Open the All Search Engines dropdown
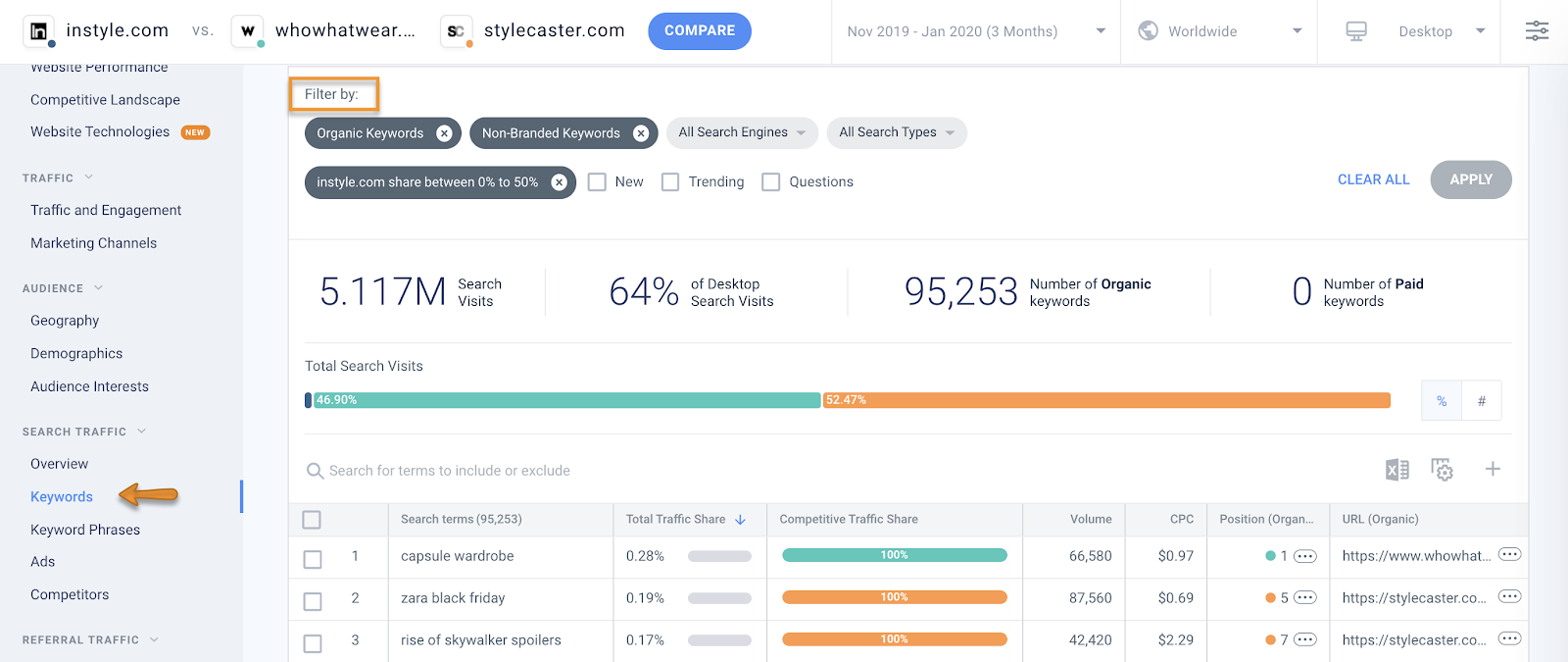The height and width of the screenshot is (662, 1568). [x=742, y=132]
